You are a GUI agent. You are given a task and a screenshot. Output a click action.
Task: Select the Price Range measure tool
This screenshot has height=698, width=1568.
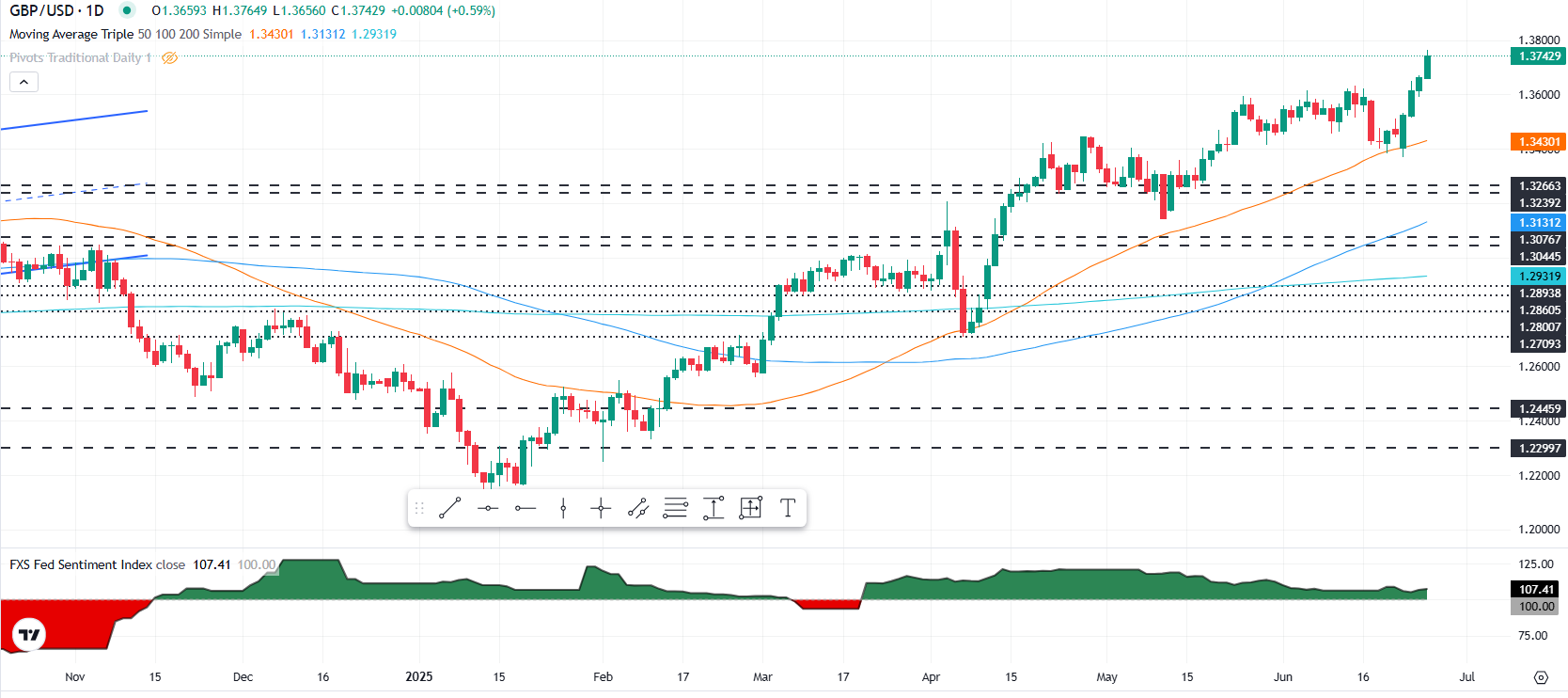tap(713, 509)
